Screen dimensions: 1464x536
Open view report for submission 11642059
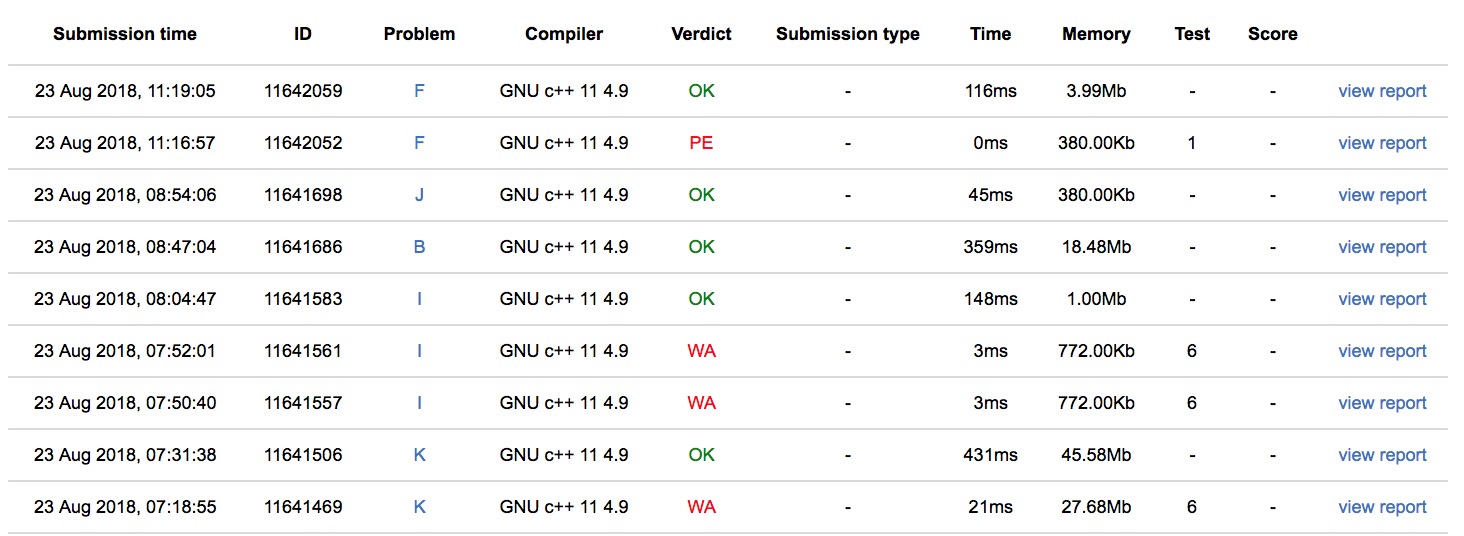[1382, 91]
